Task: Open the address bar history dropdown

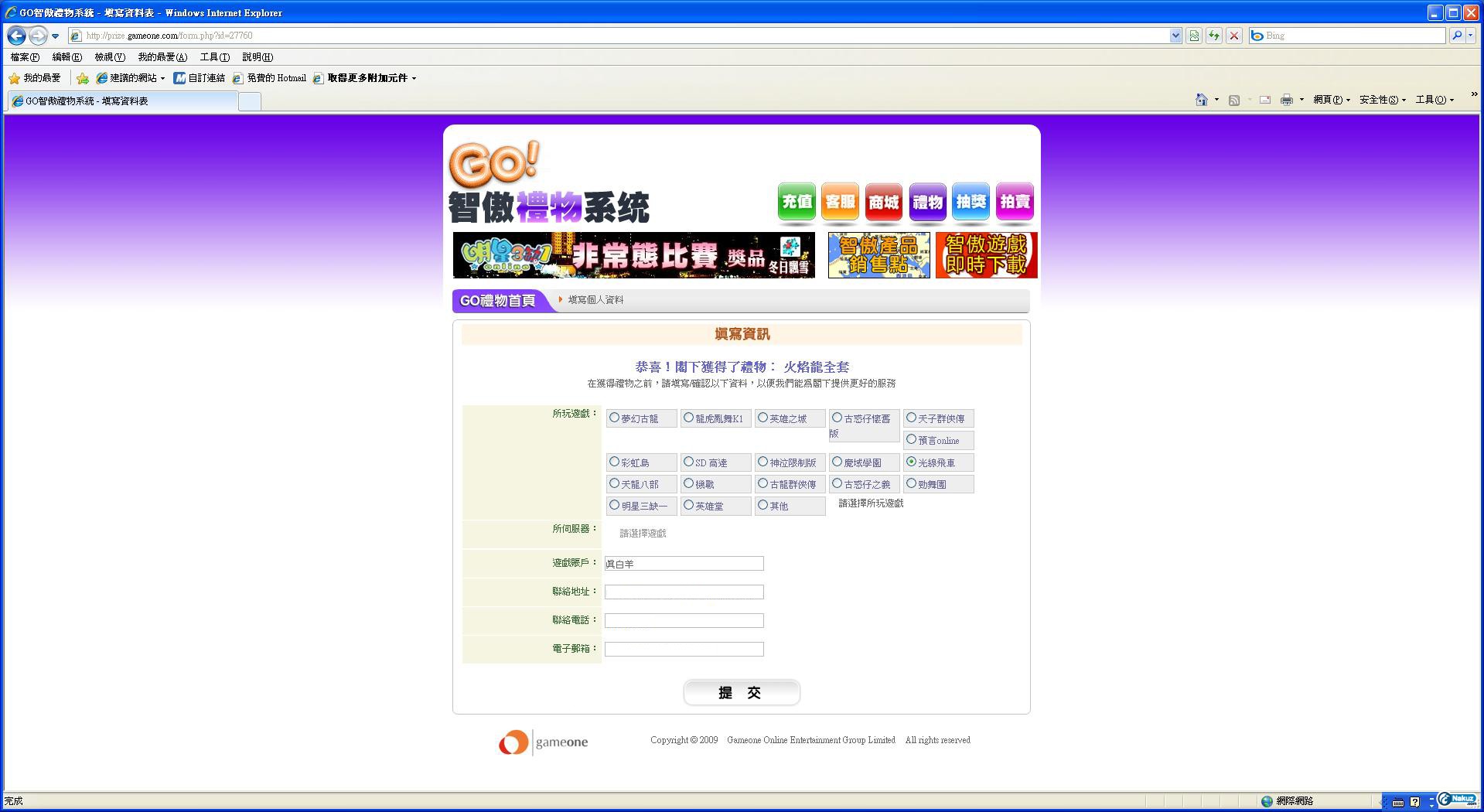Action: tap(1175, 36)
